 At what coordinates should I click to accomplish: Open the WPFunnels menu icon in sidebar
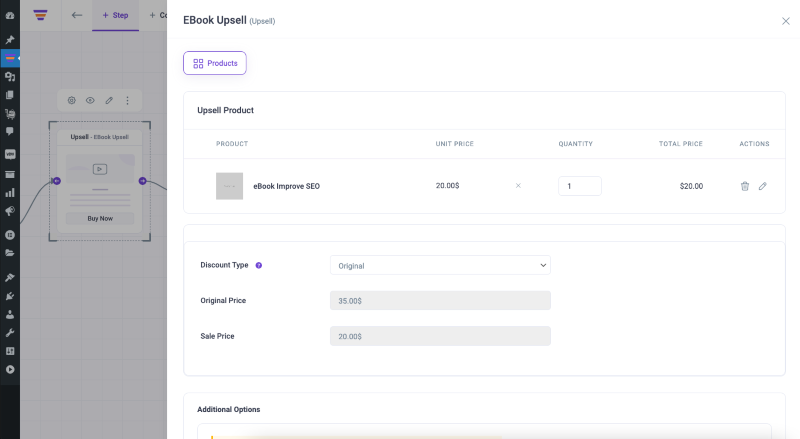click(10, 58)
